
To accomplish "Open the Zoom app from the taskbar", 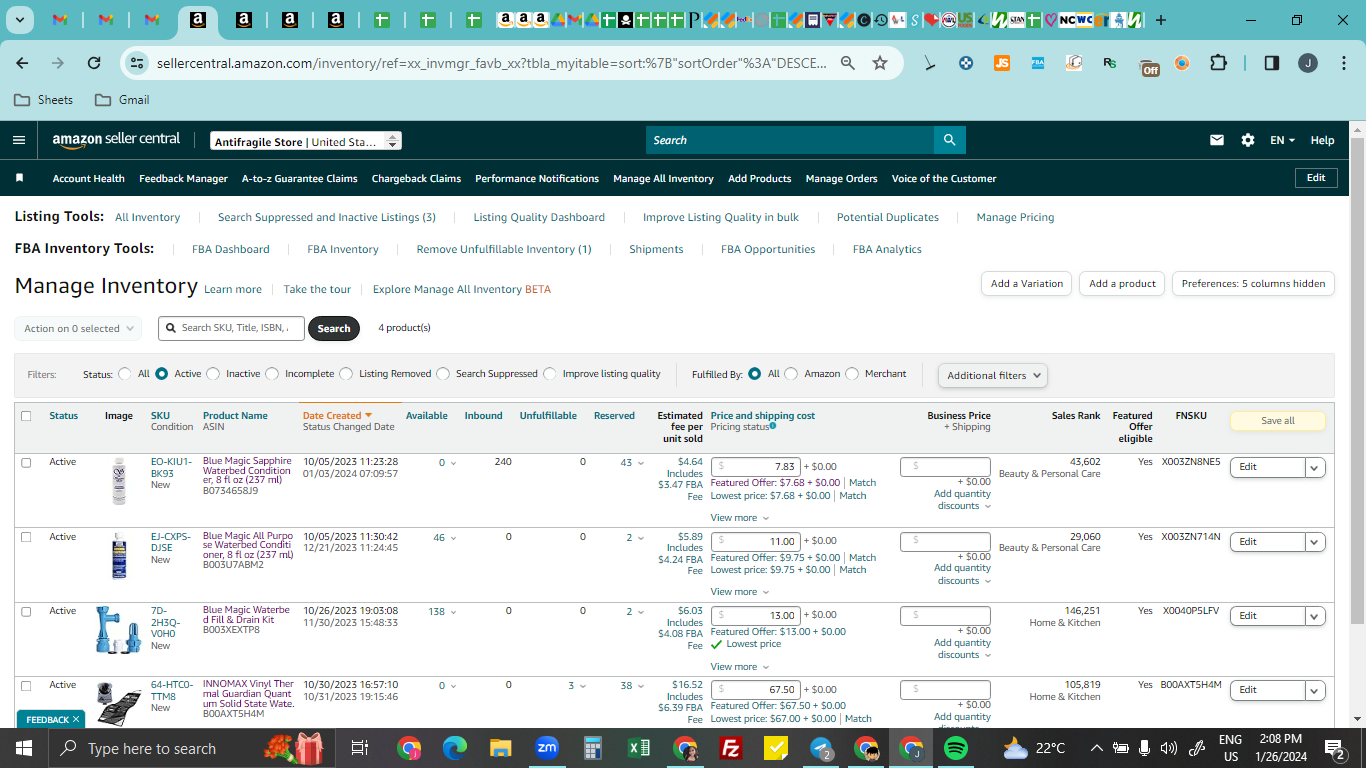I will (547, 748).
